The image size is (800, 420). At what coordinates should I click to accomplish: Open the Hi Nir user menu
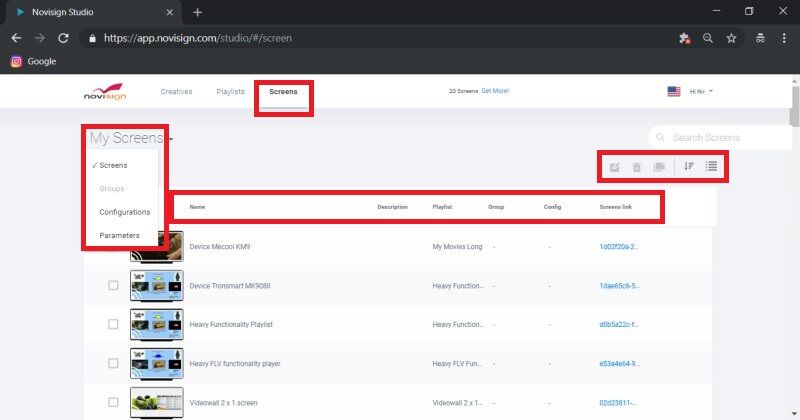click(701, 91)
